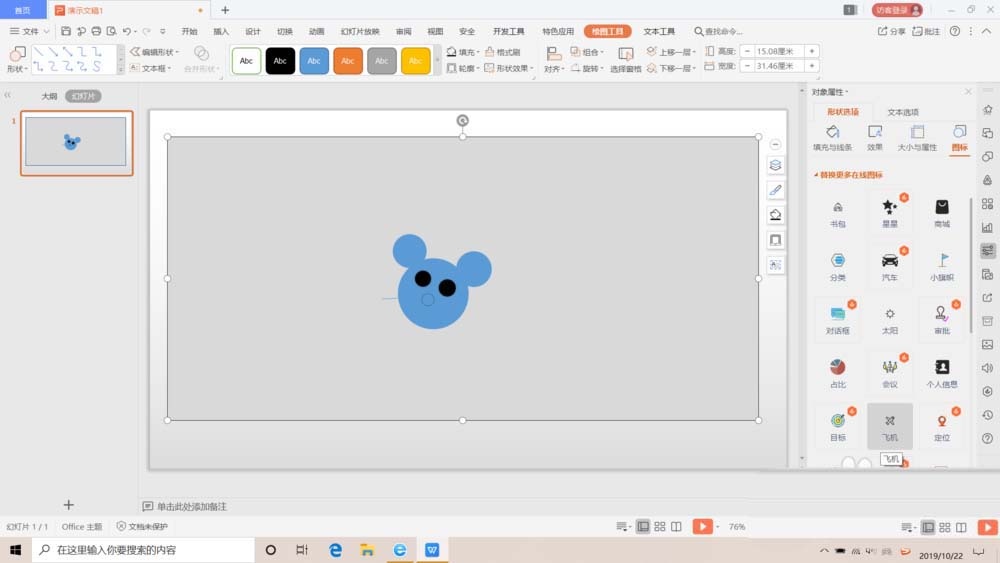Click the save icon in quick toolbar
This screenshot has height=563, width=1000.
66,31
